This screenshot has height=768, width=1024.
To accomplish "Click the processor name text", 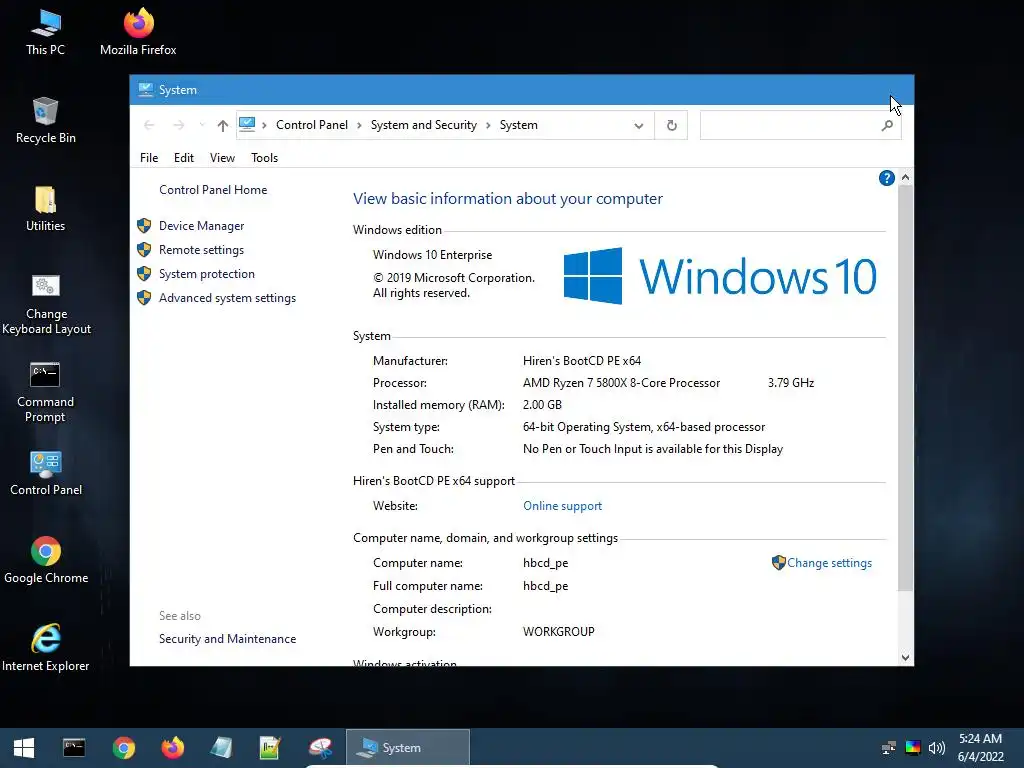I will pos(621,383).
